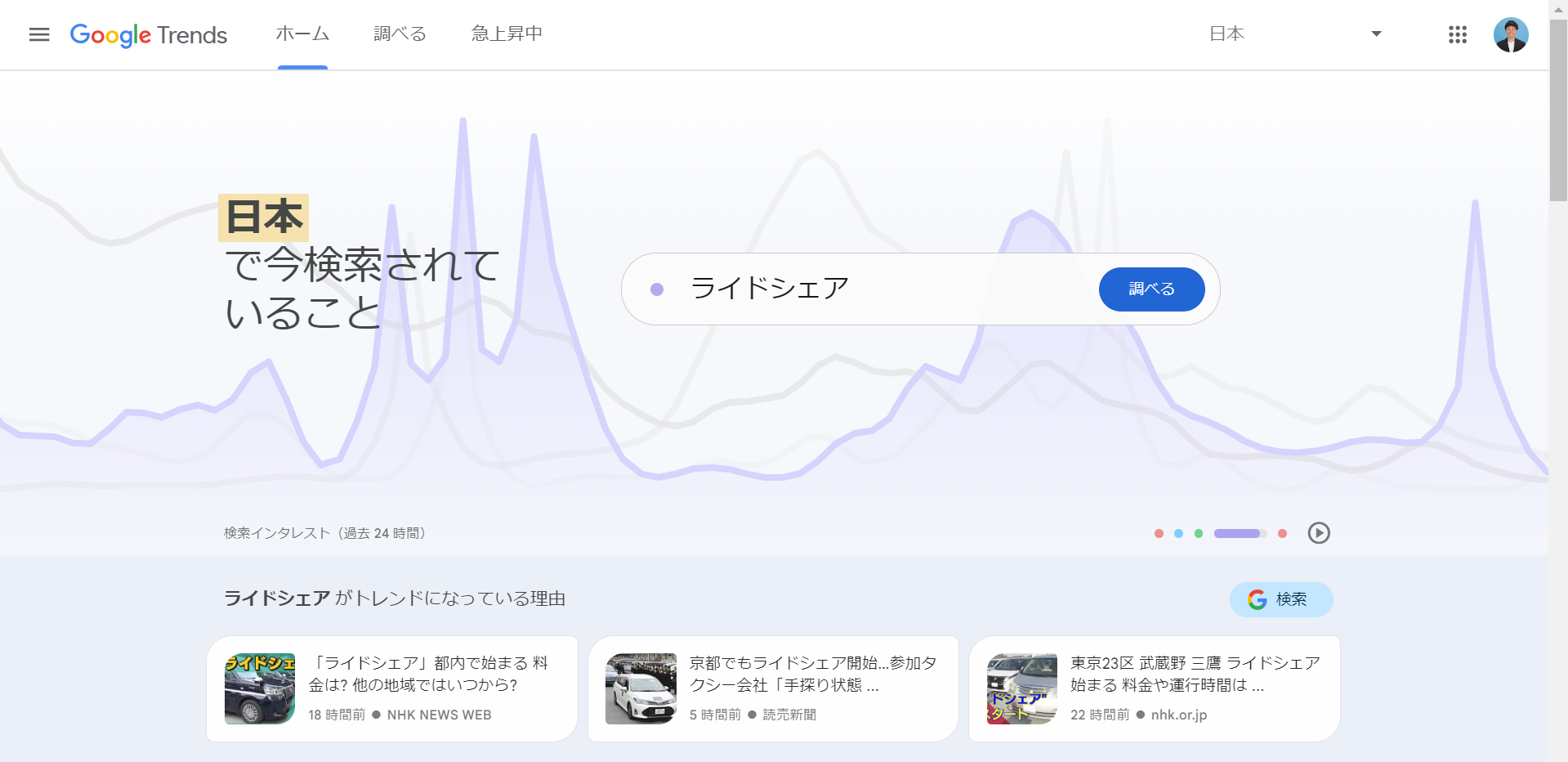Open the 日本 region selector

coord(1295,34)
